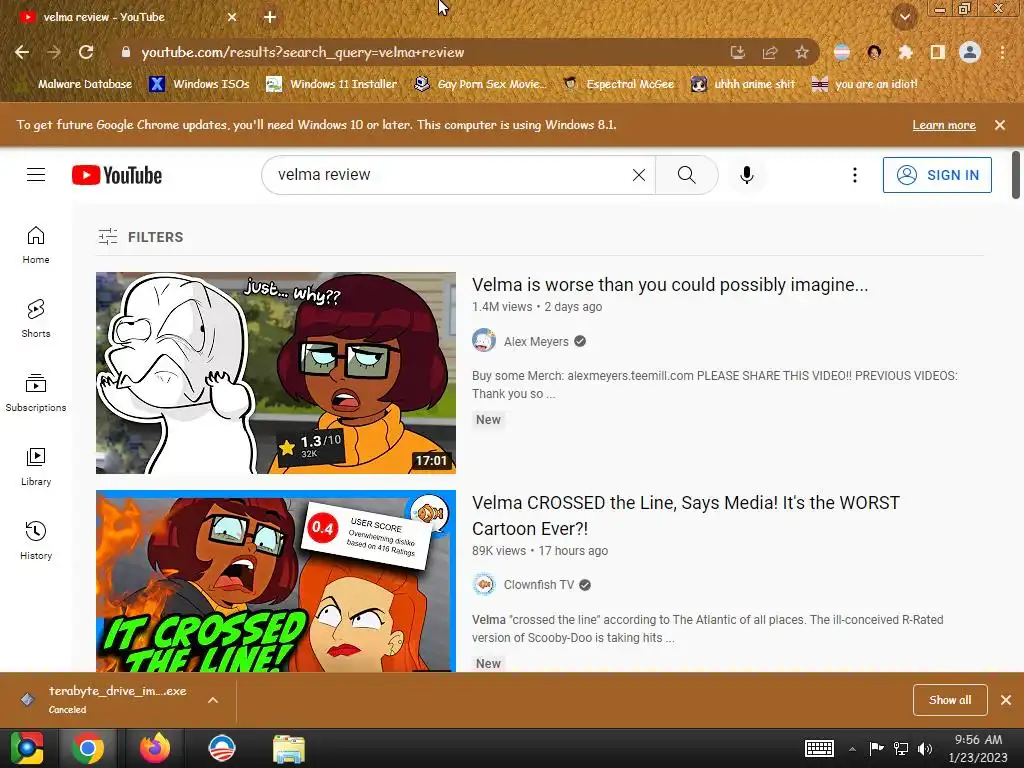This screenshot has height=768, width=1024.
Task: Close the downloads bar
Action: click(x=1006, y=699)
